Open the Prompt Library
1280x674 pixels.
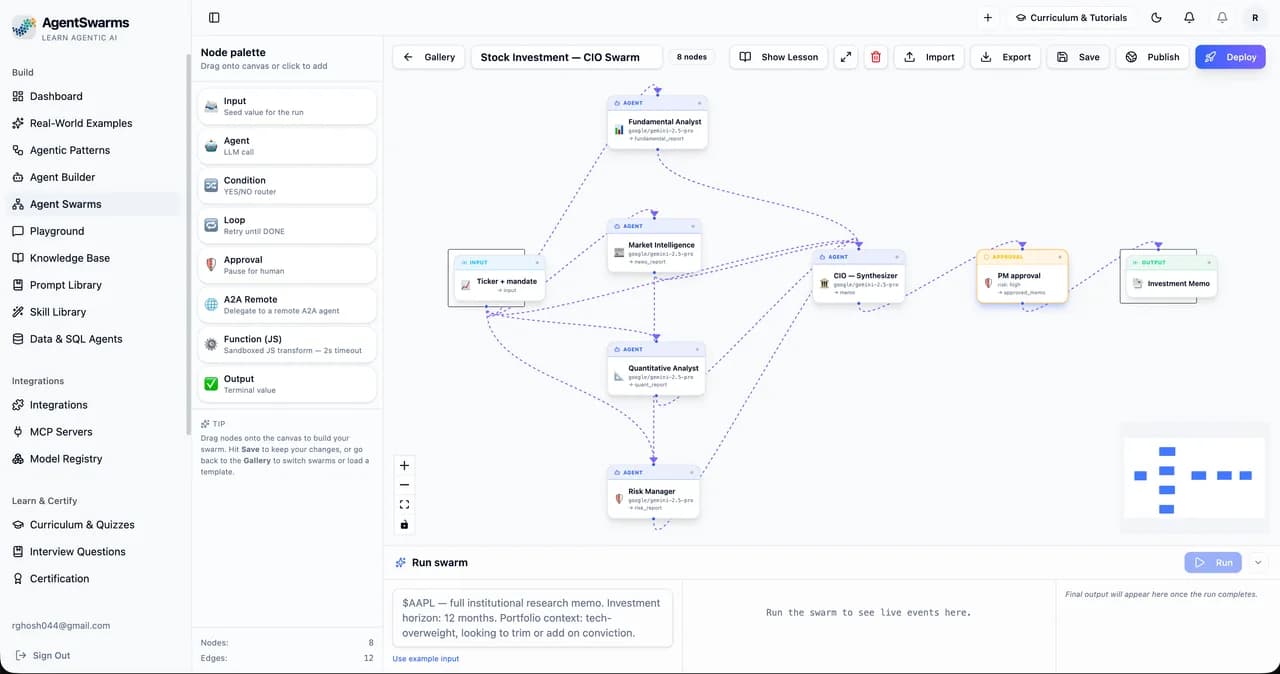(x=95, y=285)
